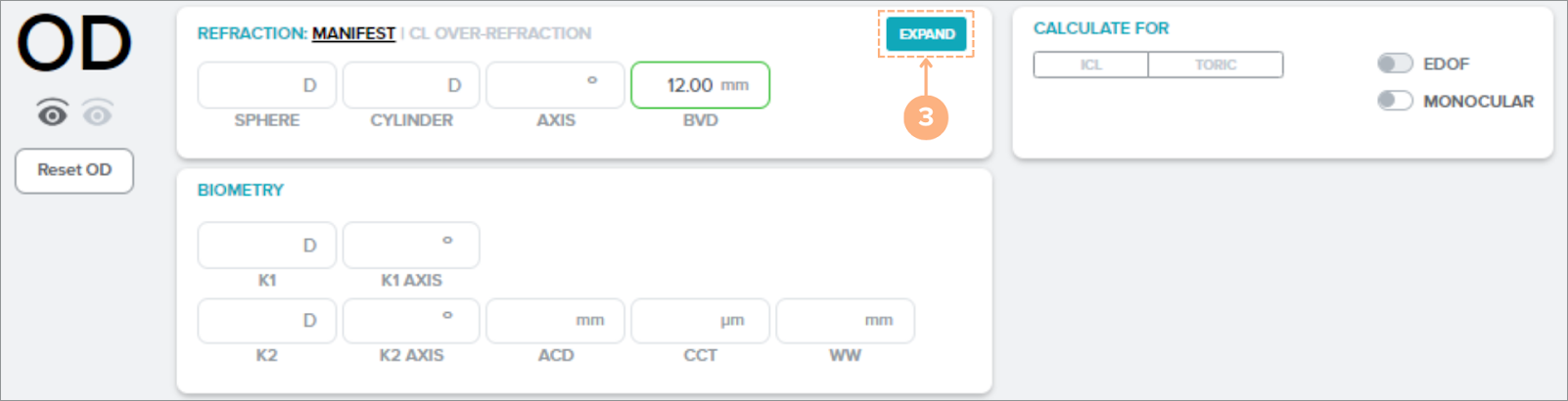Click the greyed-out eye icon
This screenshot has height=401, width=1568.
click(97, 114)
